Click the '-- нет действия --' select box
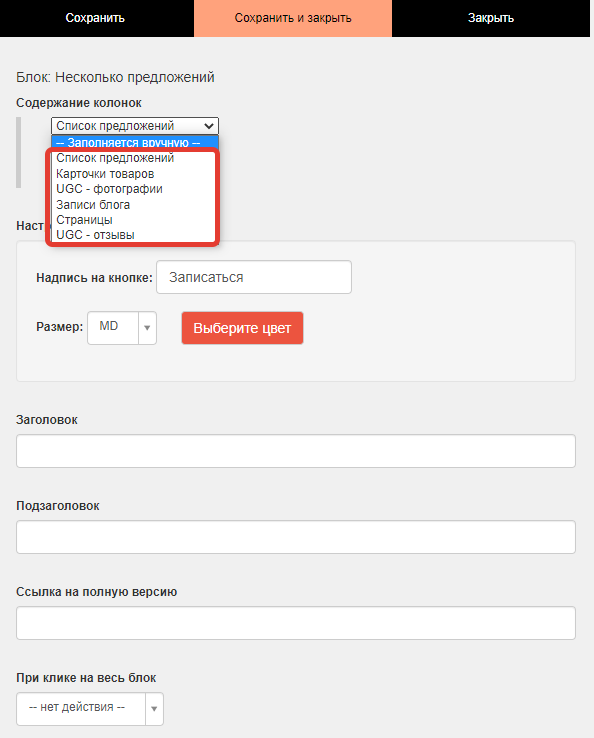The width and height of the screenshot is (594, 738). [x=90, y=709]
